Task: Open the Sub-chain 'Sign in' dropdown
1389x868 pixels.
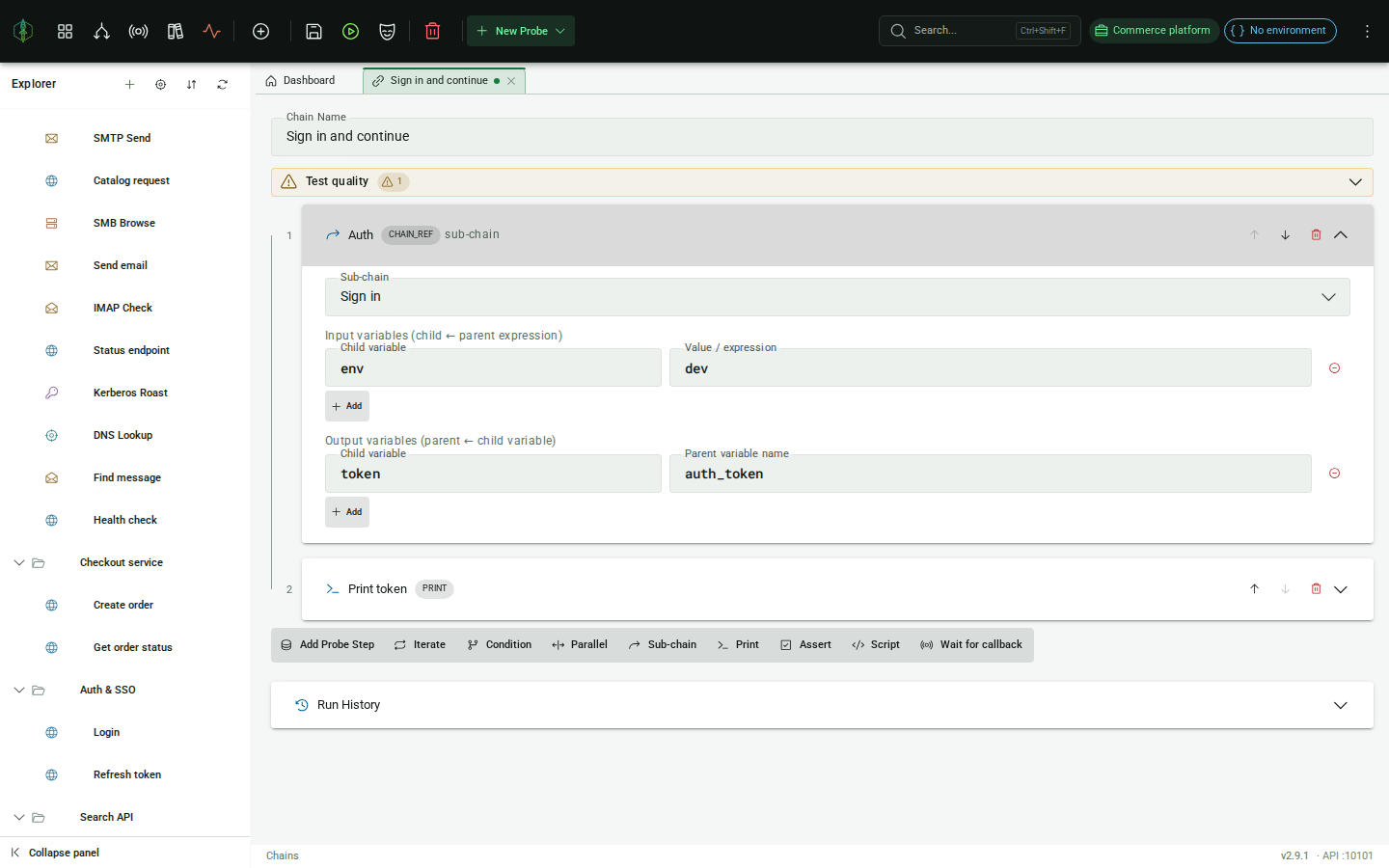Action: click(x=837, y=297)
